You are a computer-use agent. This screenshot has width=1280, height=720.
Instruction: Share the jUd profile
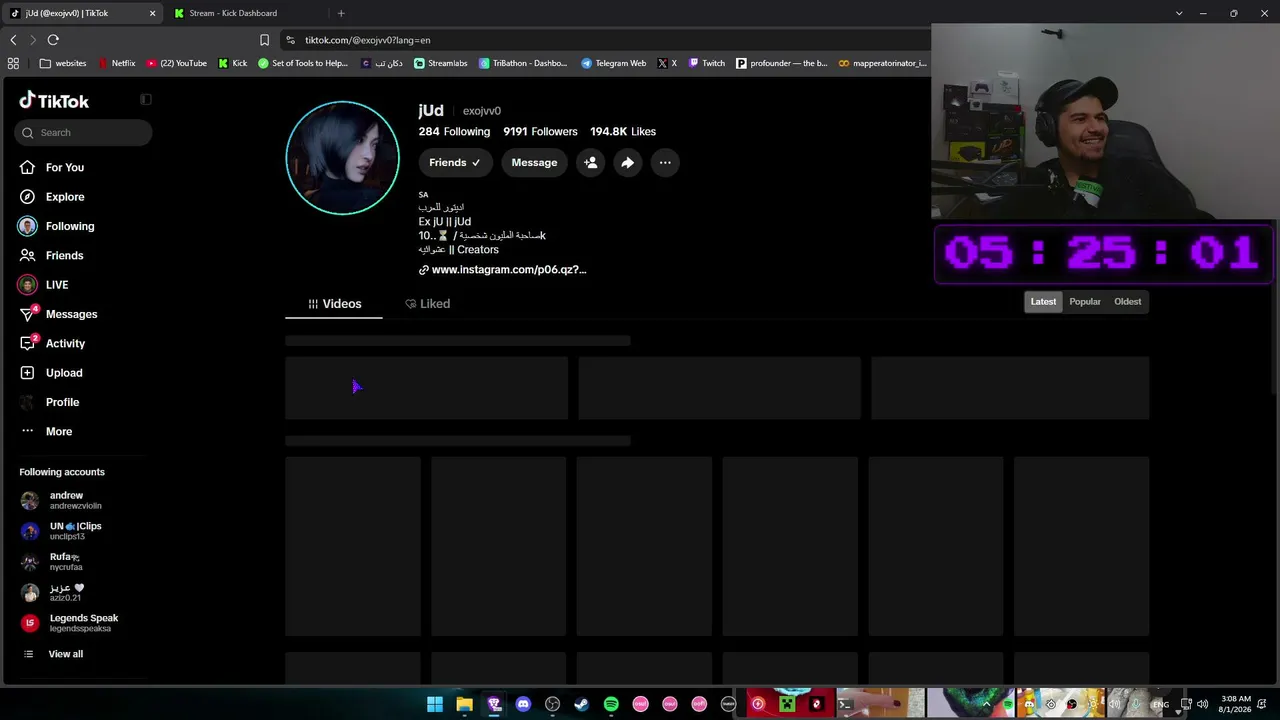627,162
